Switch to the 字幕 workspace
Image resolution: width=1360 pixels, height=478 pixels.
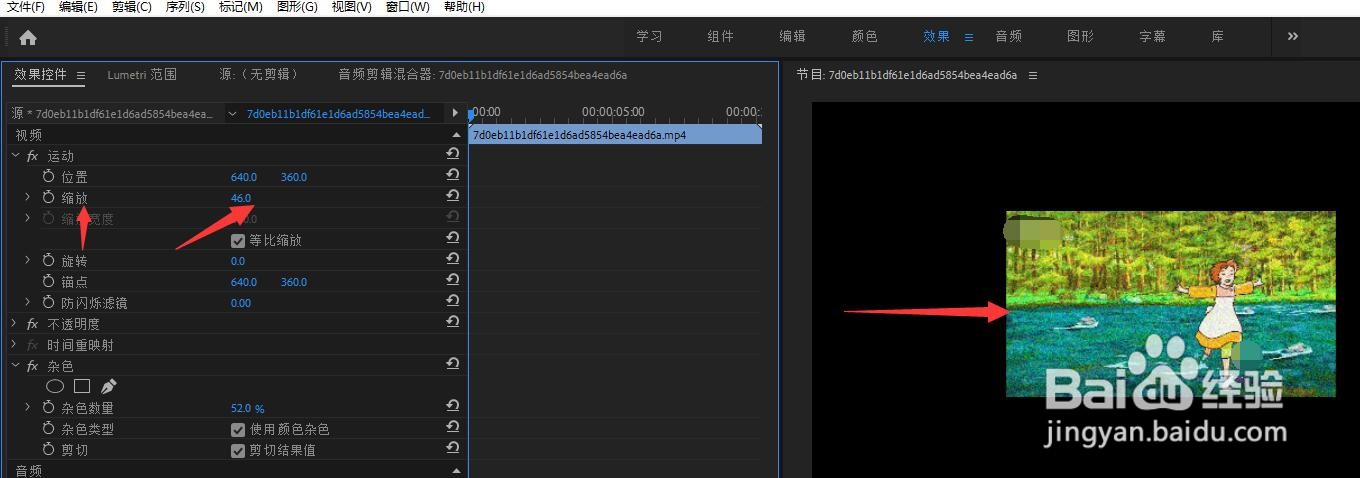1152,36
